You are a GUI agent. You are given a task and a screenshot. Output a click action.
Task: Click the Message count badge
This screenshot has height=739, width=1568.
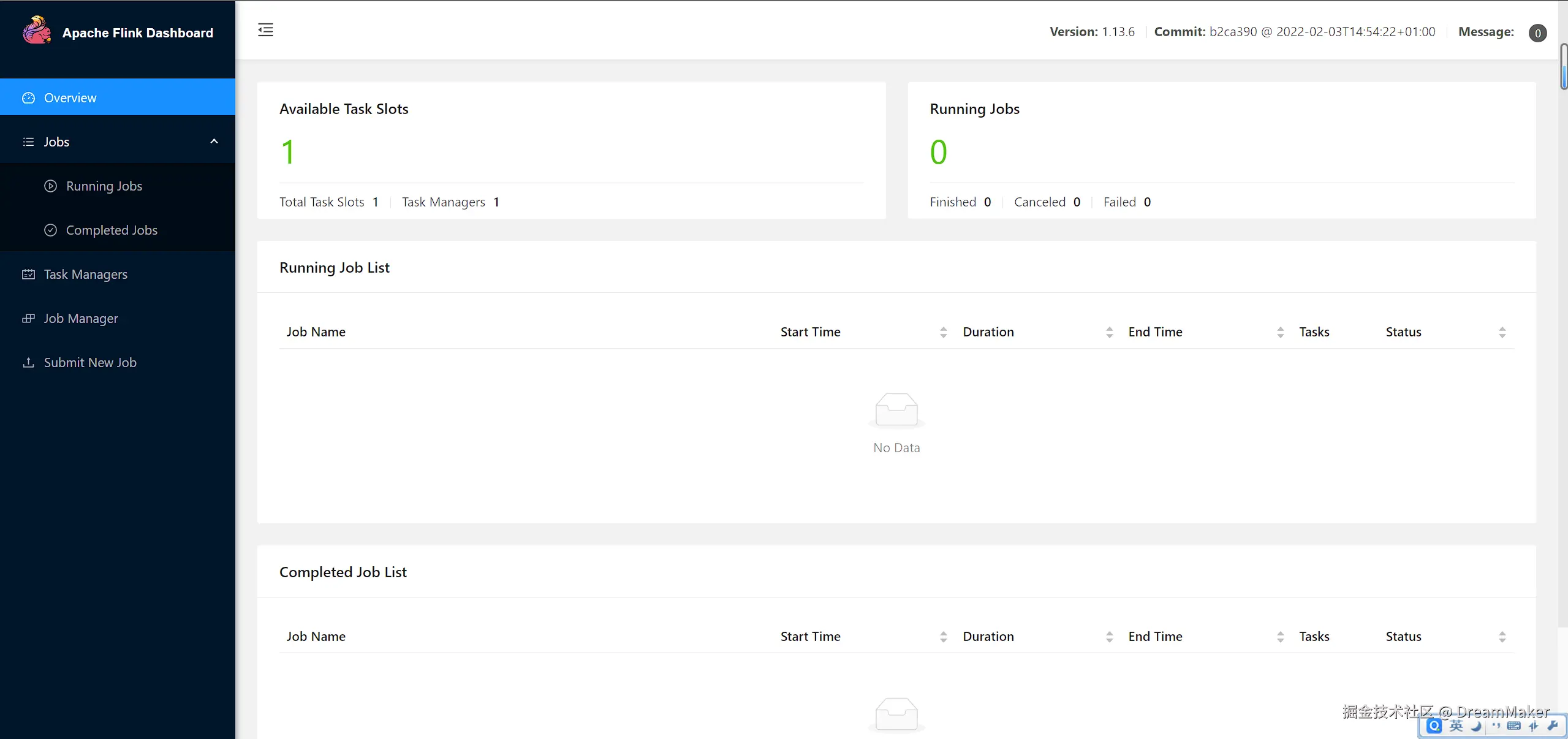[1537, 33]
